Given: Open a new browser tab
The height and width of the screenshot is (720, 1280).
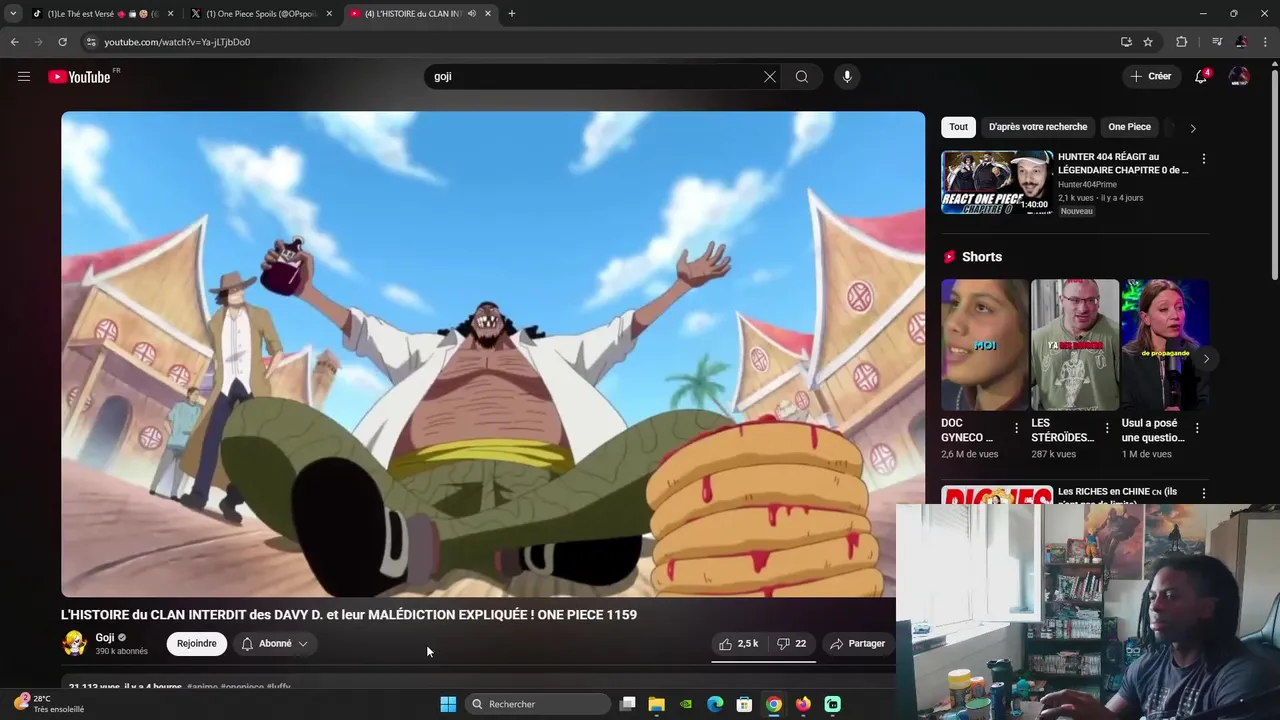Looking at the screenshot, I should click(x=512, y=14).
